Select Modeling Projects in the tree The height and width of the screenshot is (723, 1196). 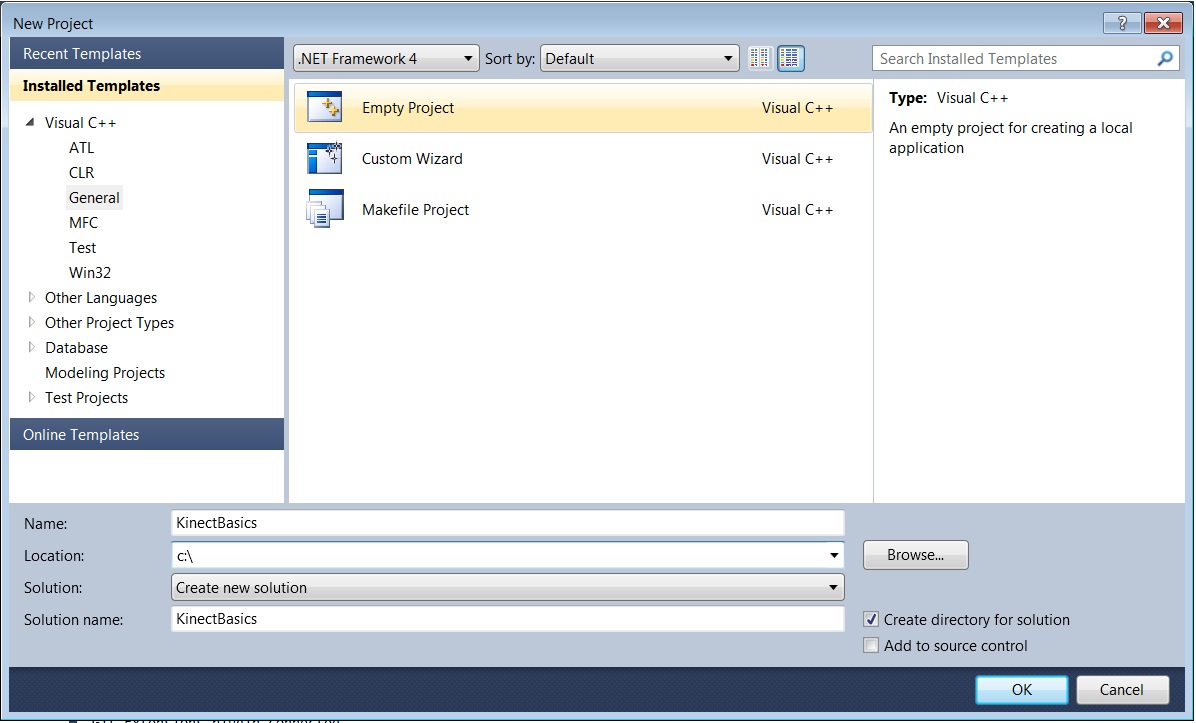(105, 372)
